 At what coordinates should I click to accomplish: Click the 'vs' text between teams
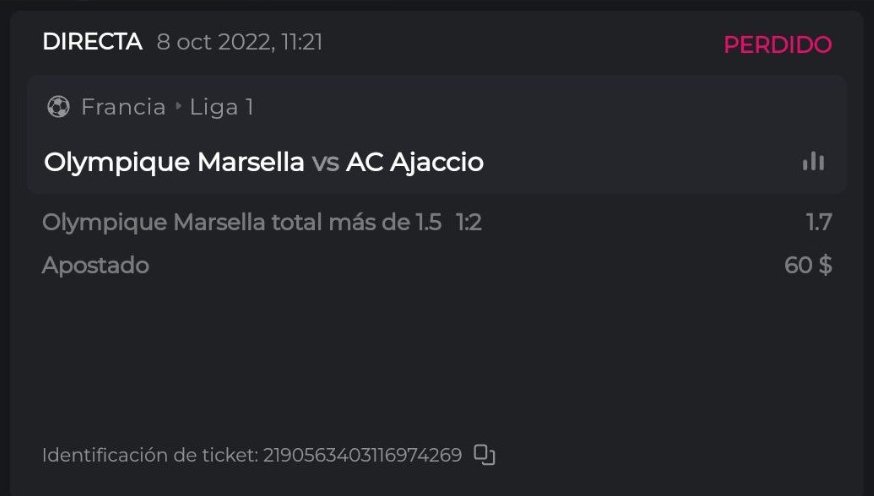[325, 163]
